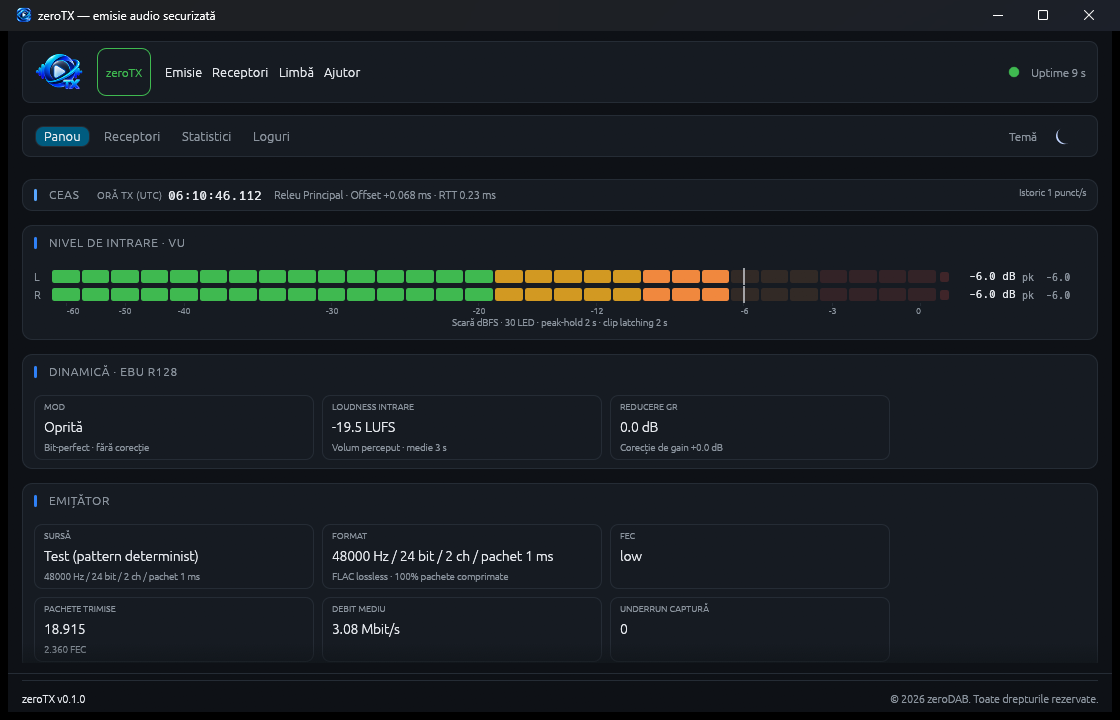The image size is (1120, 720).
Task: Click the L channel -6.0 dB readout
Action: tap(992, 276)
